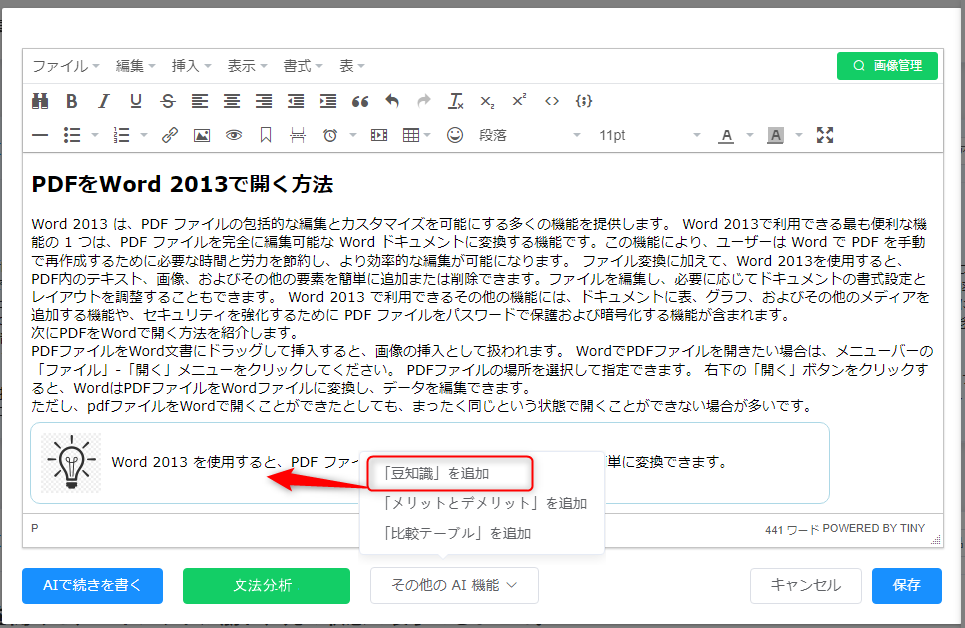965x628 pixels.
Task: Insert a blockquote
Action: (360, 101)
